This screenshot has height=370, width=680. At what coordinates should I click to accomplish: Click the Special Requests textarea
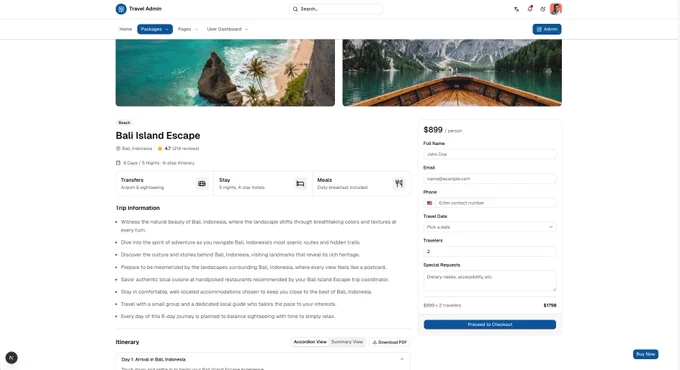[490, 281]
